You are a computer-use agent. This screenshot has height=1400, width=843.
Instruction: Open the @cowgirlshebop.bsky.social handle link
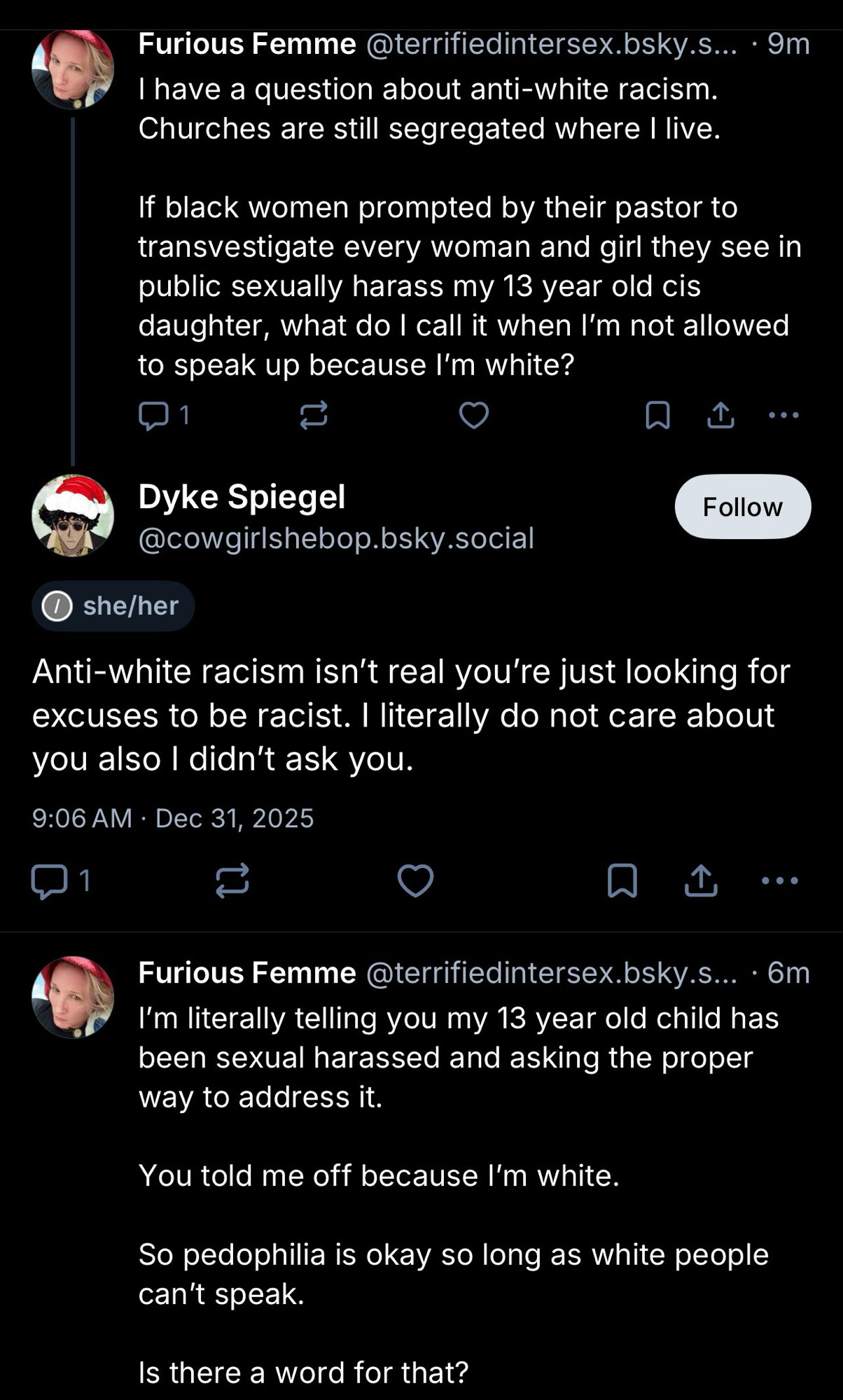coord(336,538)
